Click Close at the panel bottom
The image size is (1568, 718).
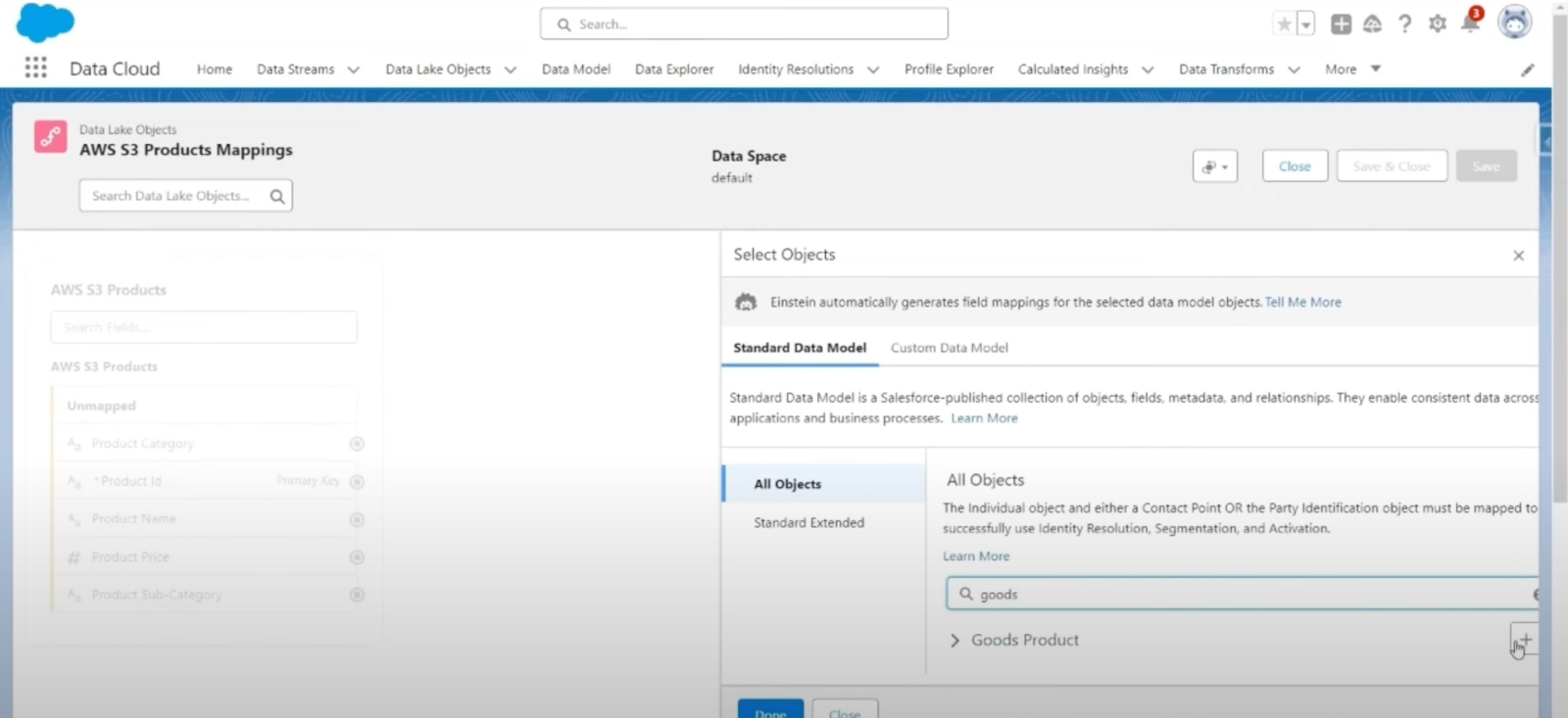845,709
